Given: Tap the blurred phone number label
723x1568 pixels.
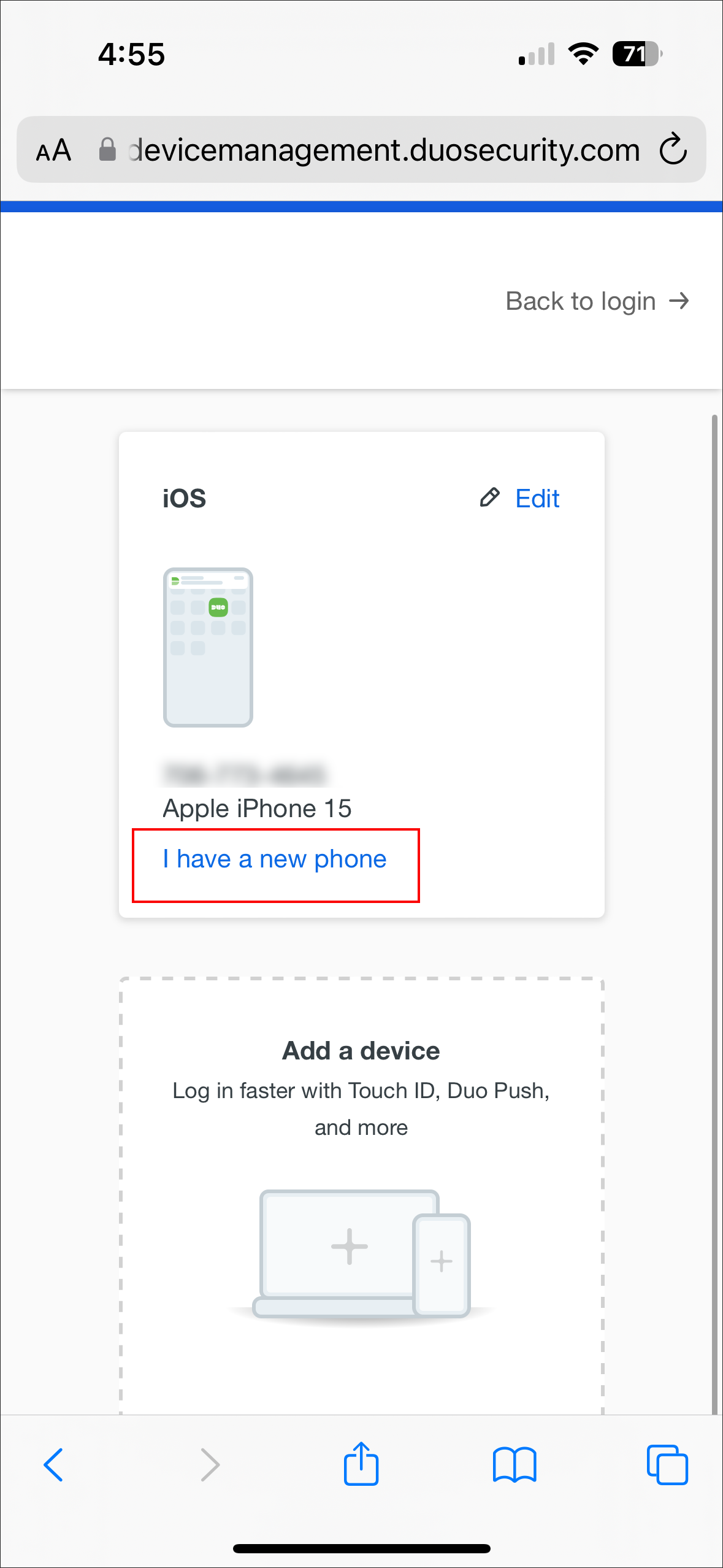Looking at the screenshot, I should tap(248, 774).
